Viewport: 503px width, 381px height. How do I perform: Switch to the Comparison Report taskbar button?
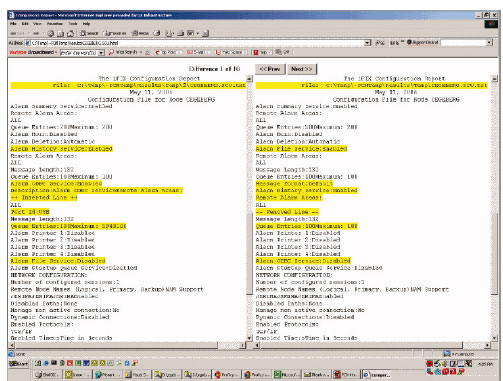[x=378, y=375]
